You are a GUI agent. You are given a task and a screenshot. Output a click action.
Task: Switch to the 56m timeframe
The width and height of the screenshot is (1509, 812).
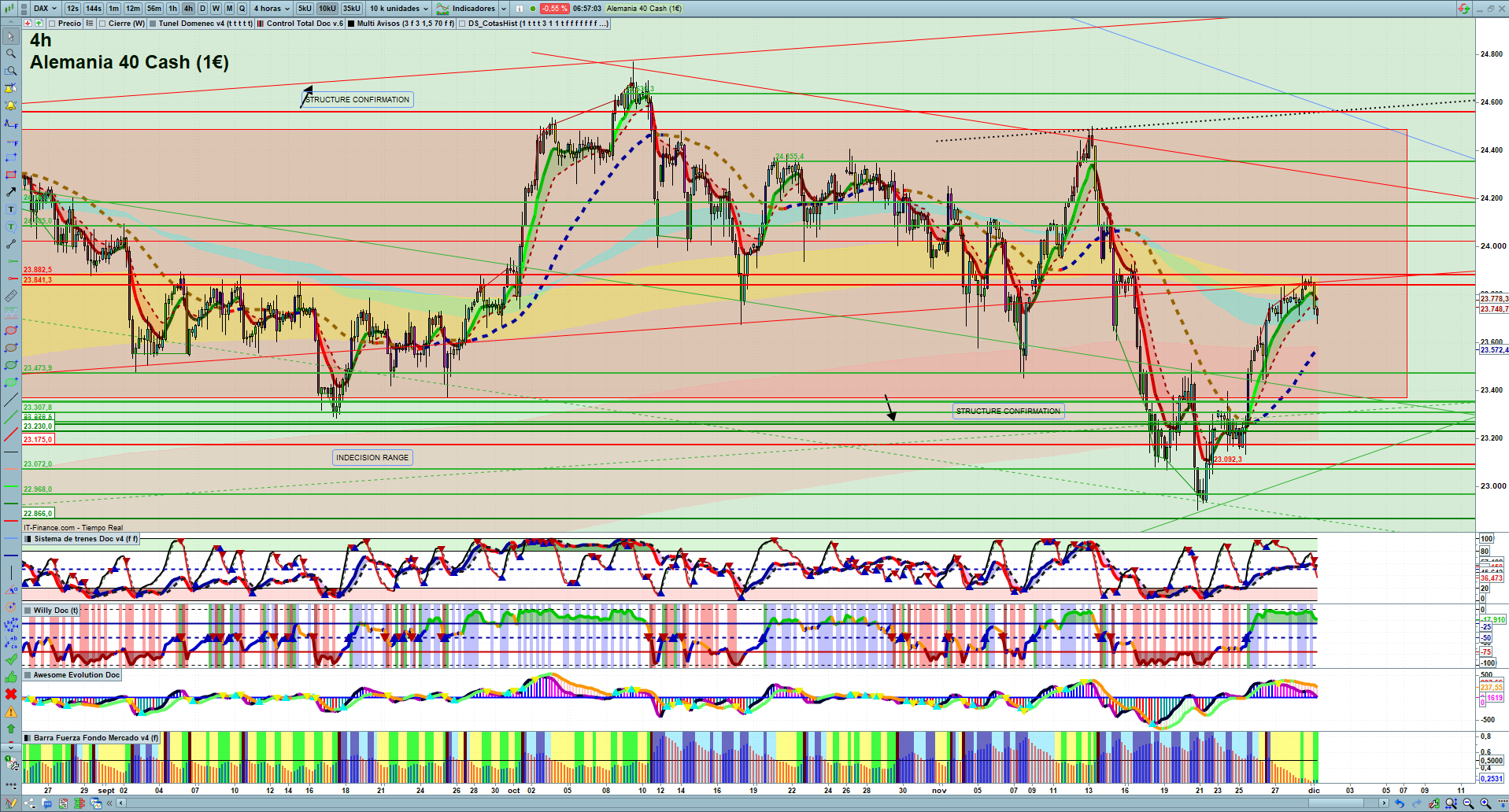(154, 9)
